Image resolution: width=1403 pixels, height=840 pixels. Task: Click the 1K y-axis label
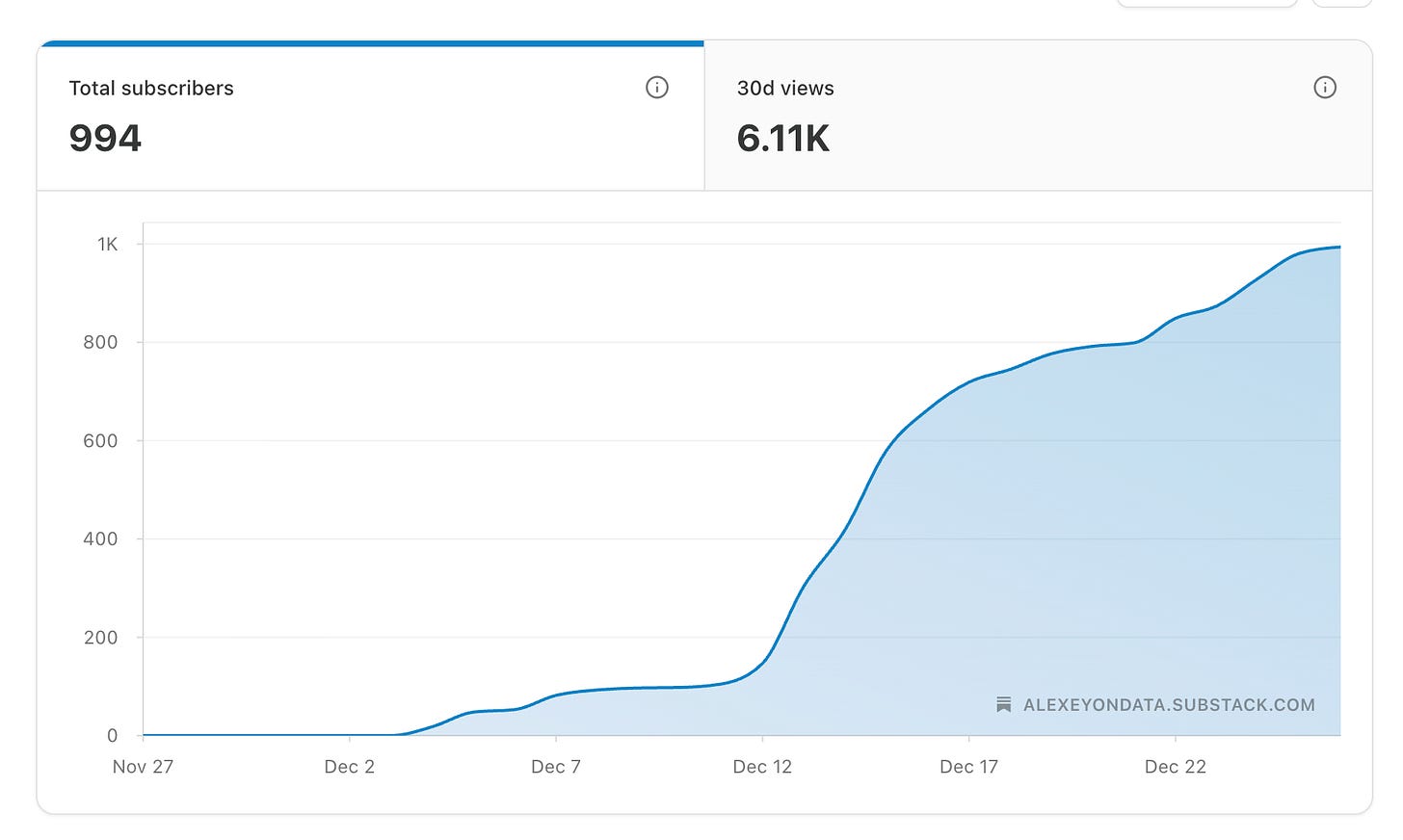tap(107, 245)
